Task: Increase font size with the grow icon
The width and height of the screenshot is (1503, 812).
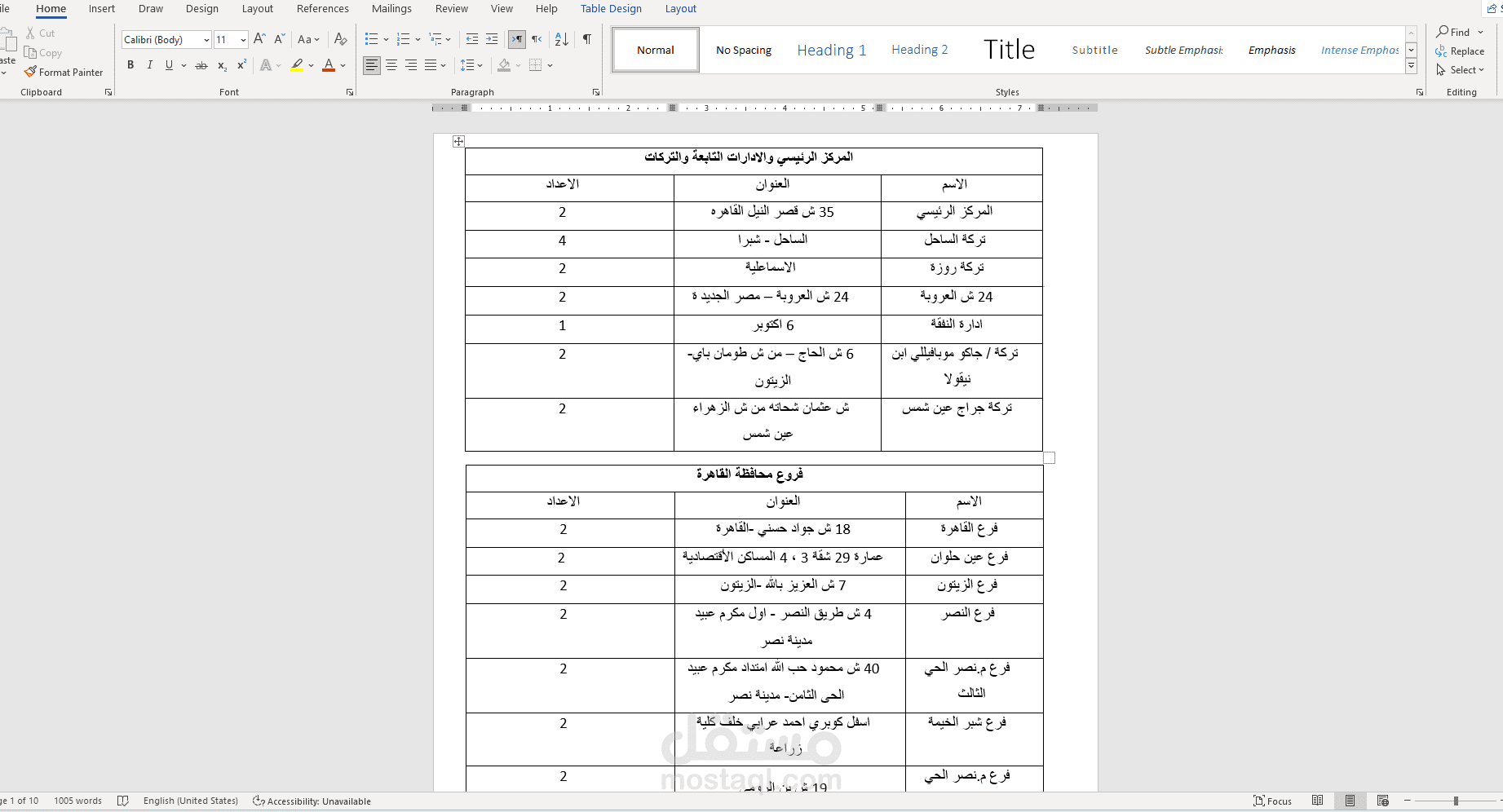Action: point(259,39)
